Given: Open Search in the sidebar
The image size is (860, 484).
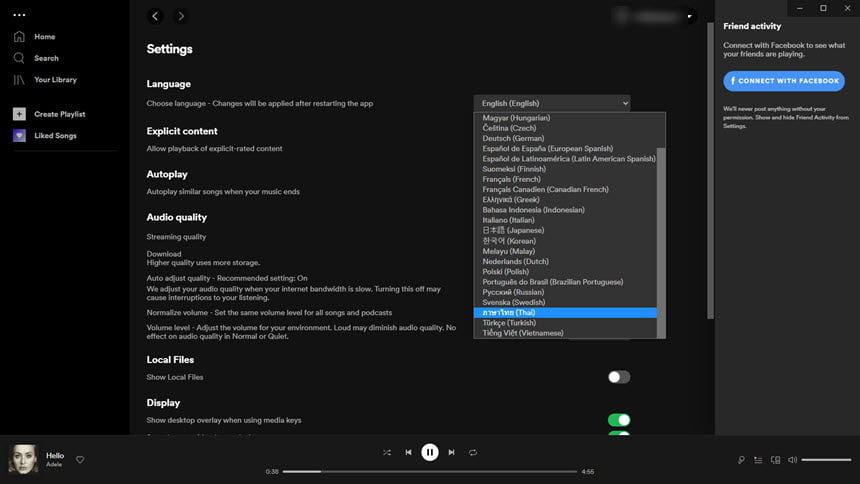Looking at the screenshot, I should tap(46, 58).
